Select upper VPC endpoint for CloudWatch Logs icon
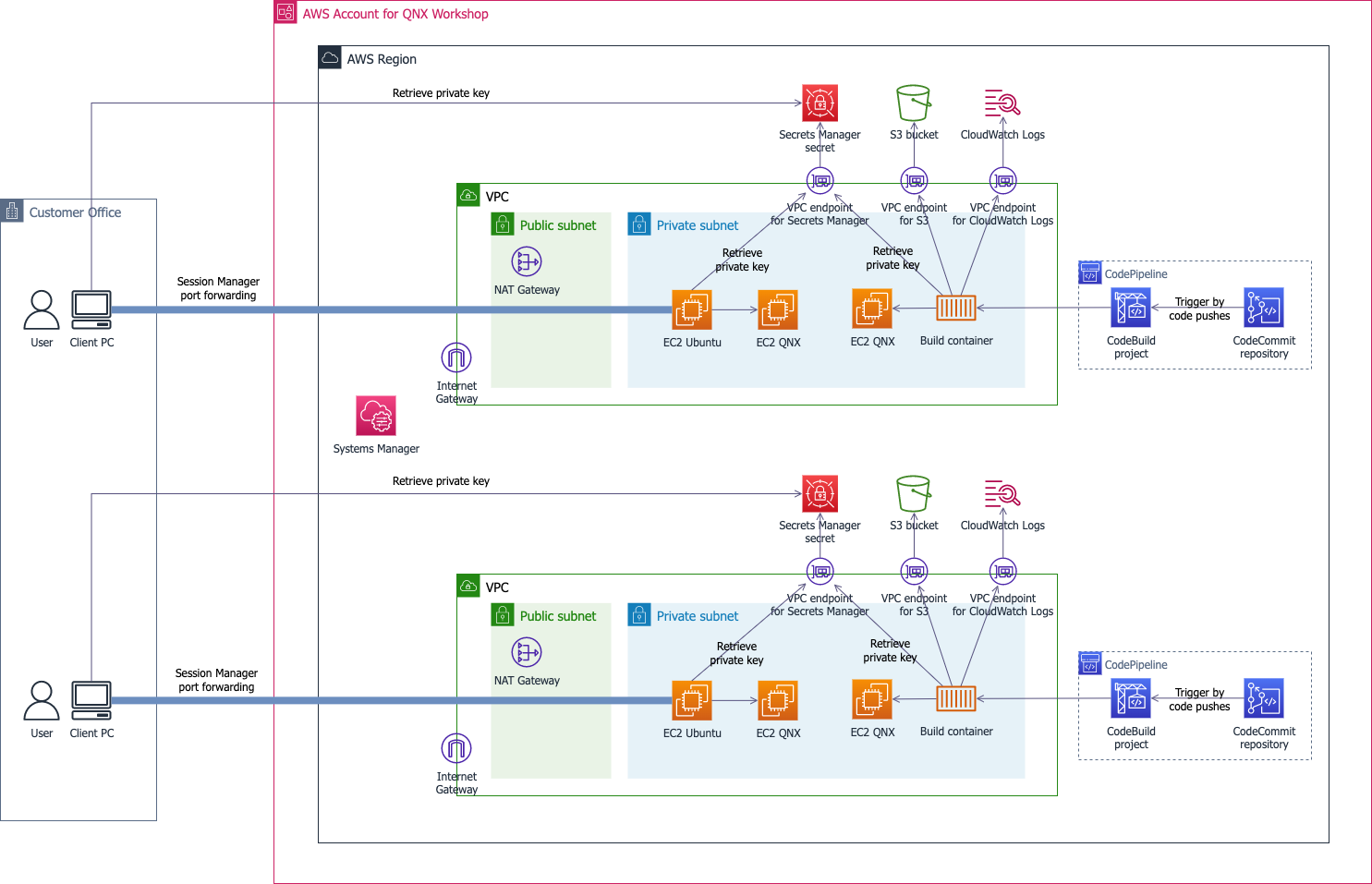 (x=1002, y=180)
